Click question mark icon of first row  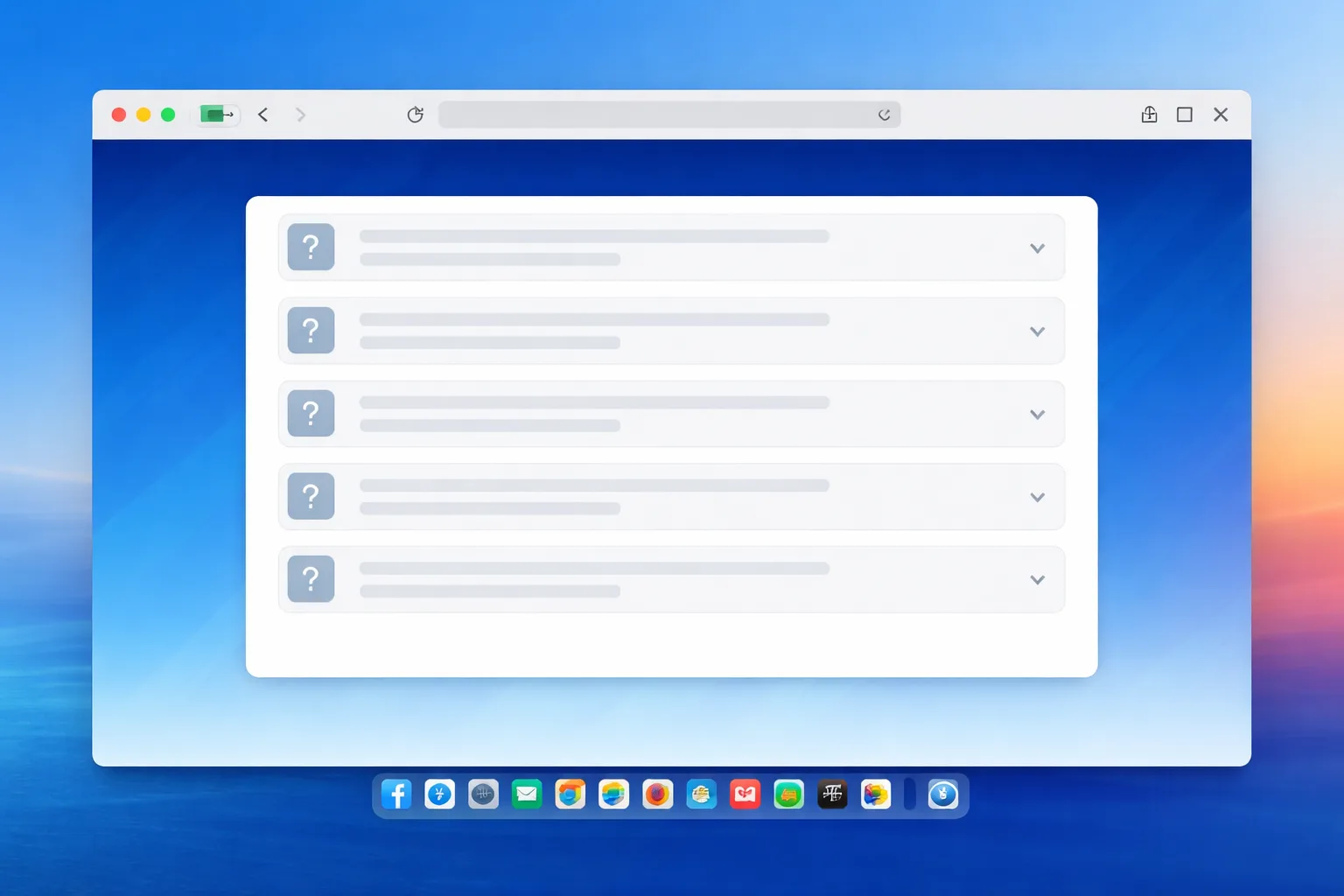[311, 247]
